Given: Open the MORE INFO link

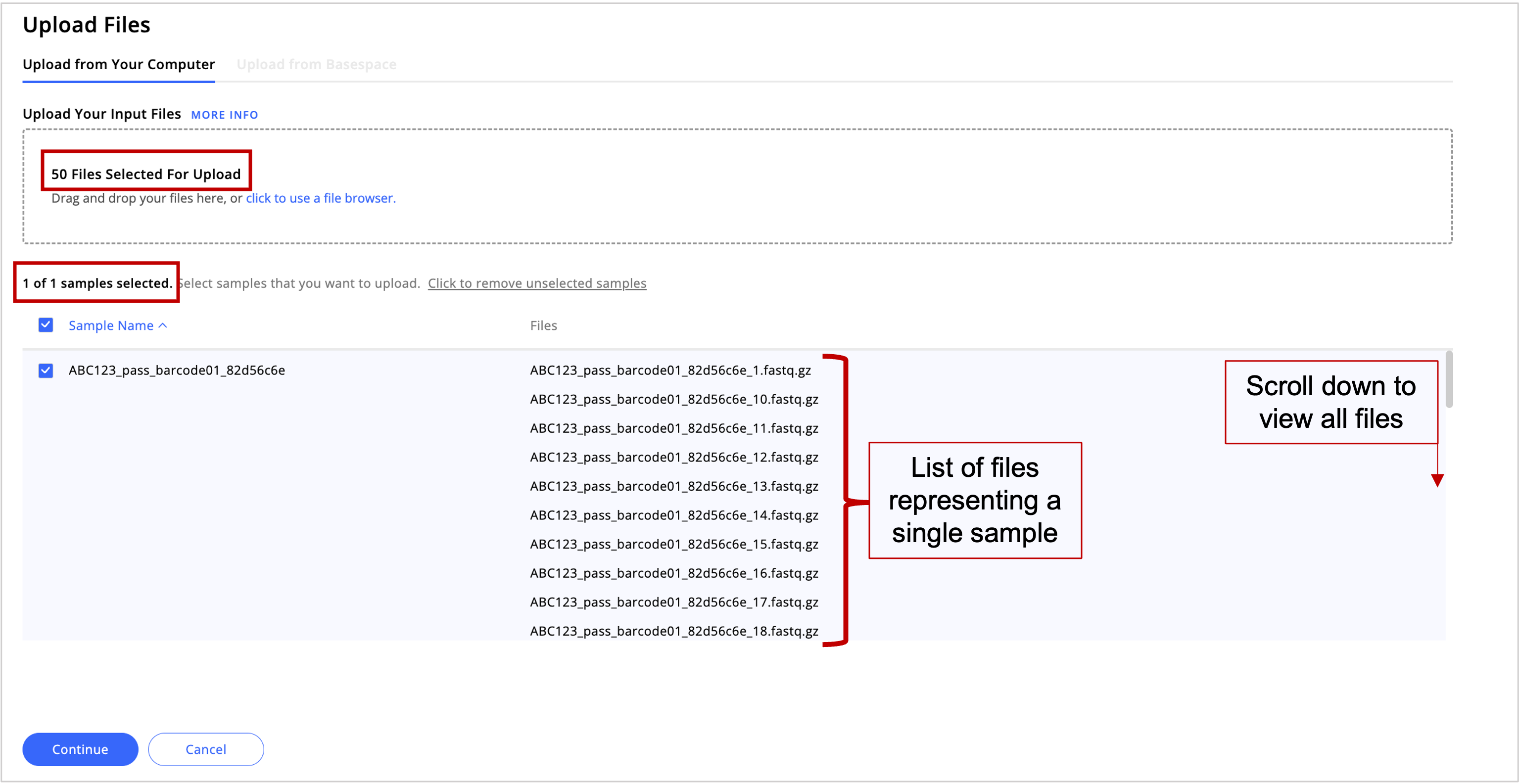Looking at the screenshot, I should point(225,115).
